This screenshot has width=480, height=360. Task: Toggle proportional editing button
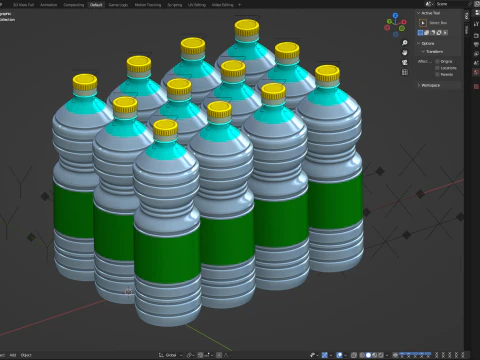tap(219, 355)
